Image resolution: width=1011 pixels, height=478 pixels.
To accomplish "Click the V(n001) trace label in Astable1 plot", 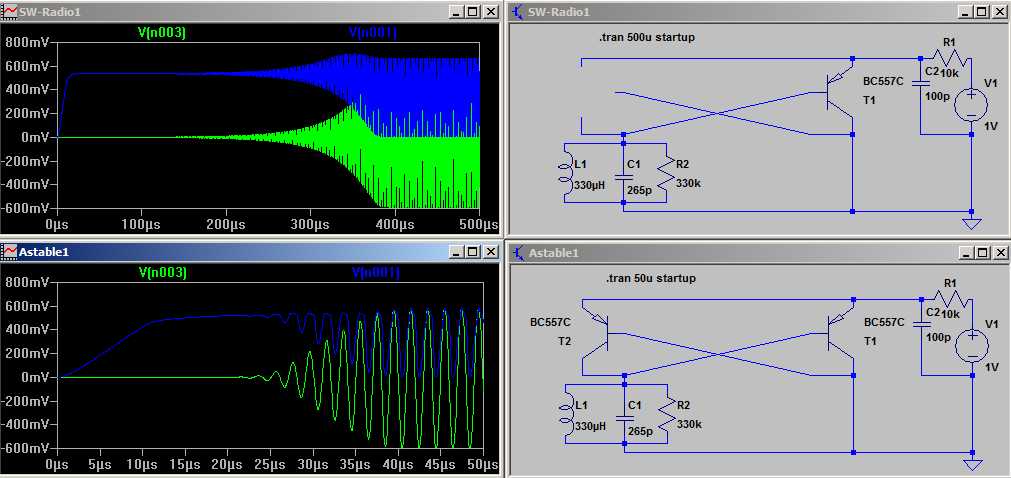I will [x=375, y=273].
